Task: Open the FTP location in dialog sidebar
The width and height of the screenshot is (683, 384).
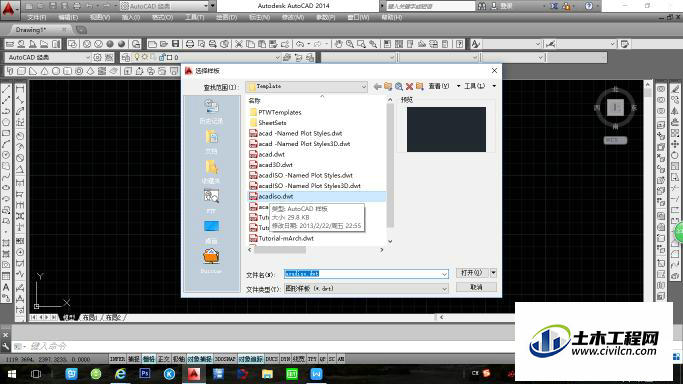Action: coord(211,200)
